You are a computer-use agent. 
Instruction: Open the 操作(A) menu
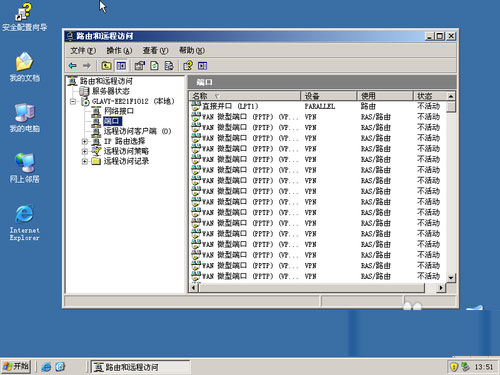[x=119, y=50]
